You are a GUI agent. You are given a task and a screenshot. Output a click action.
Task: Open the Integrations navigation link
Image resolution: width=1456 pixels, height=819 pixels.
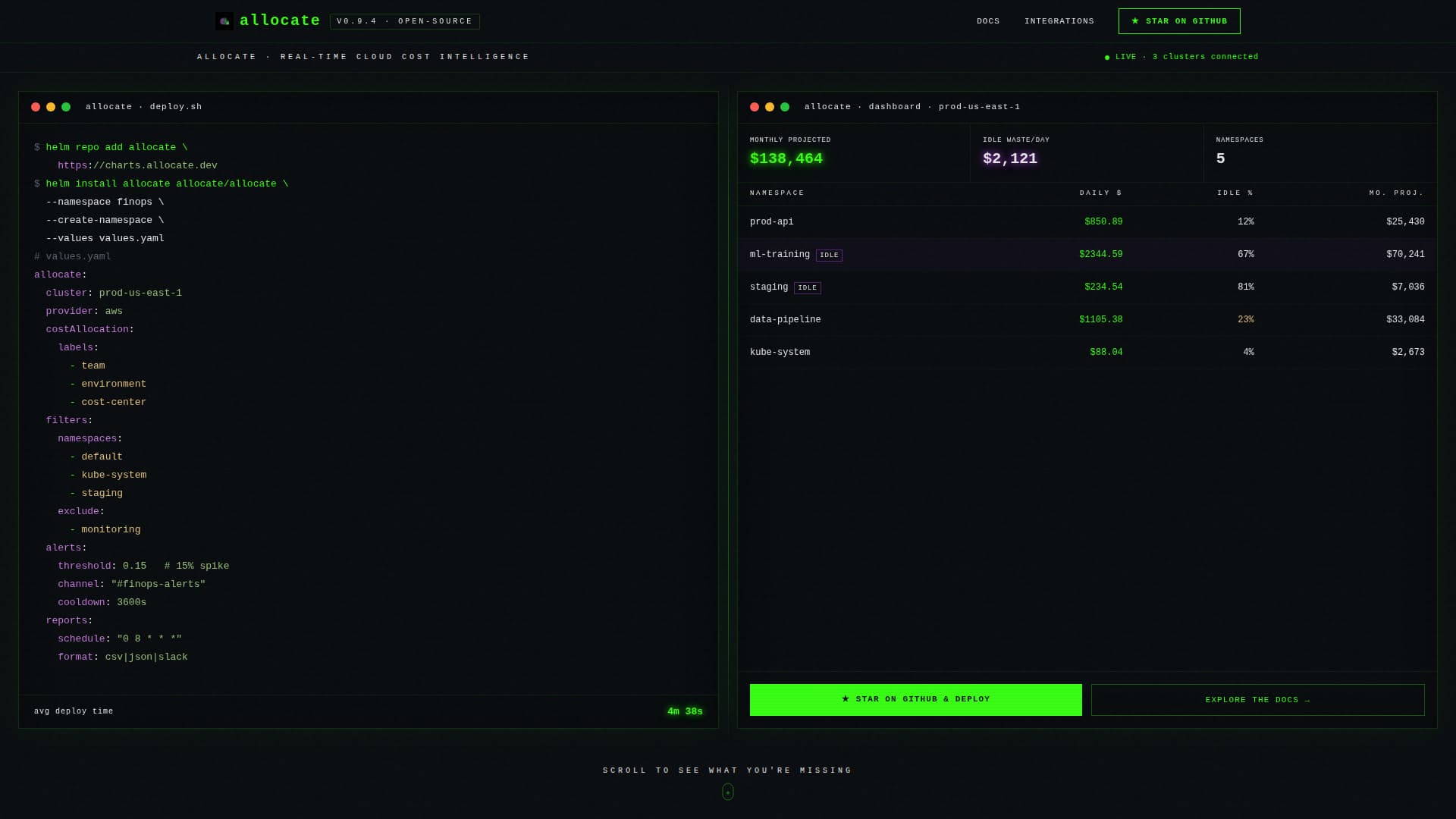pyautogui.click(x=1059, y=21)
